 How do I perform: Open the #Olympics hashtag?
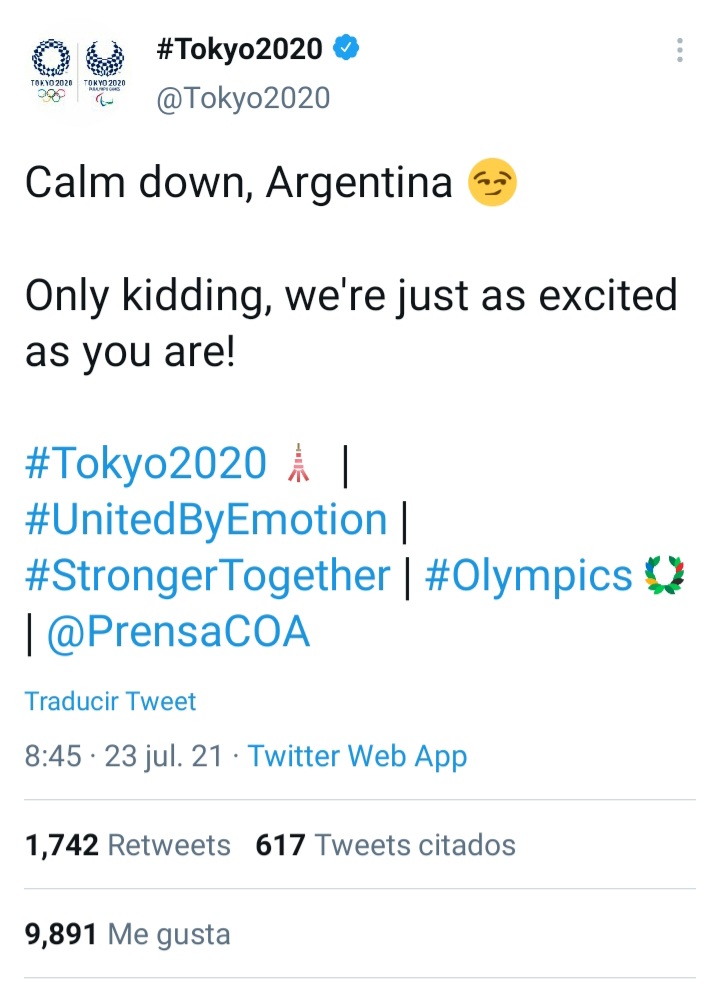click(x=529, y=577)
